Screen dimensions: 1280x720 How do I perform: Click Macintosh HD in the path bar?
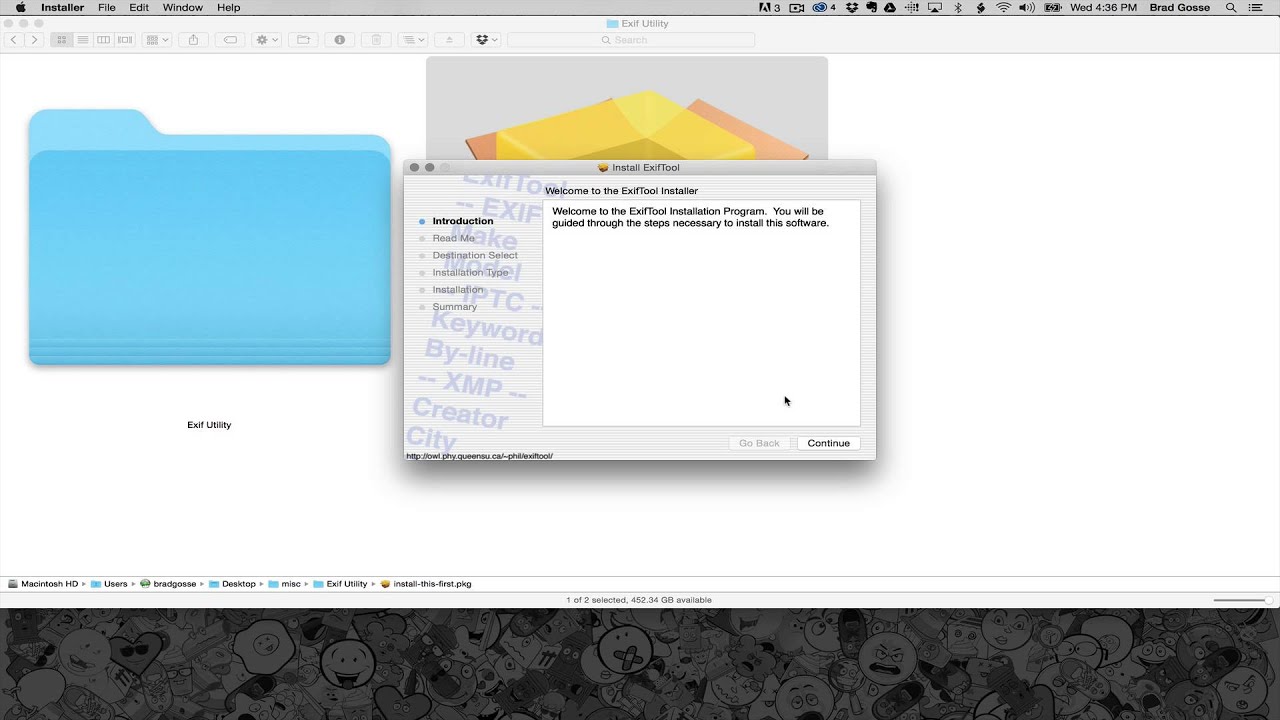tap(43, 584)
